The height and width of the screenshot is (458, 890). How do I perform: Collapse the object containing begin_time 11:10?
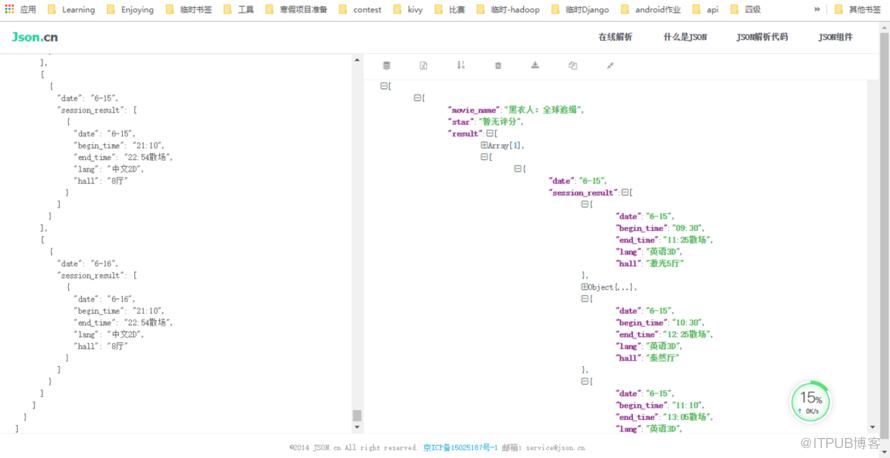[x=584, y=381]
